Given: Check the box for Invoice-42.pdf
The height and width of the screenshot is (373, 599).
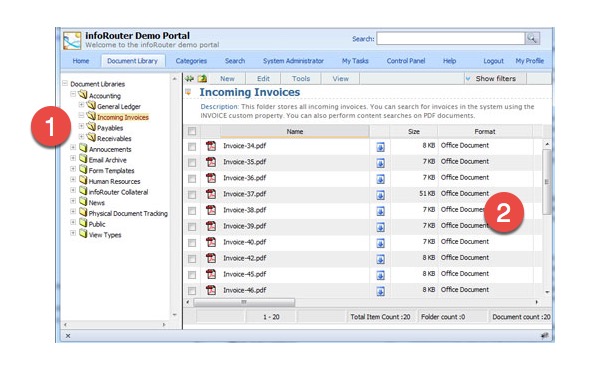Looking at the screenshot, I should click(192, 259).
